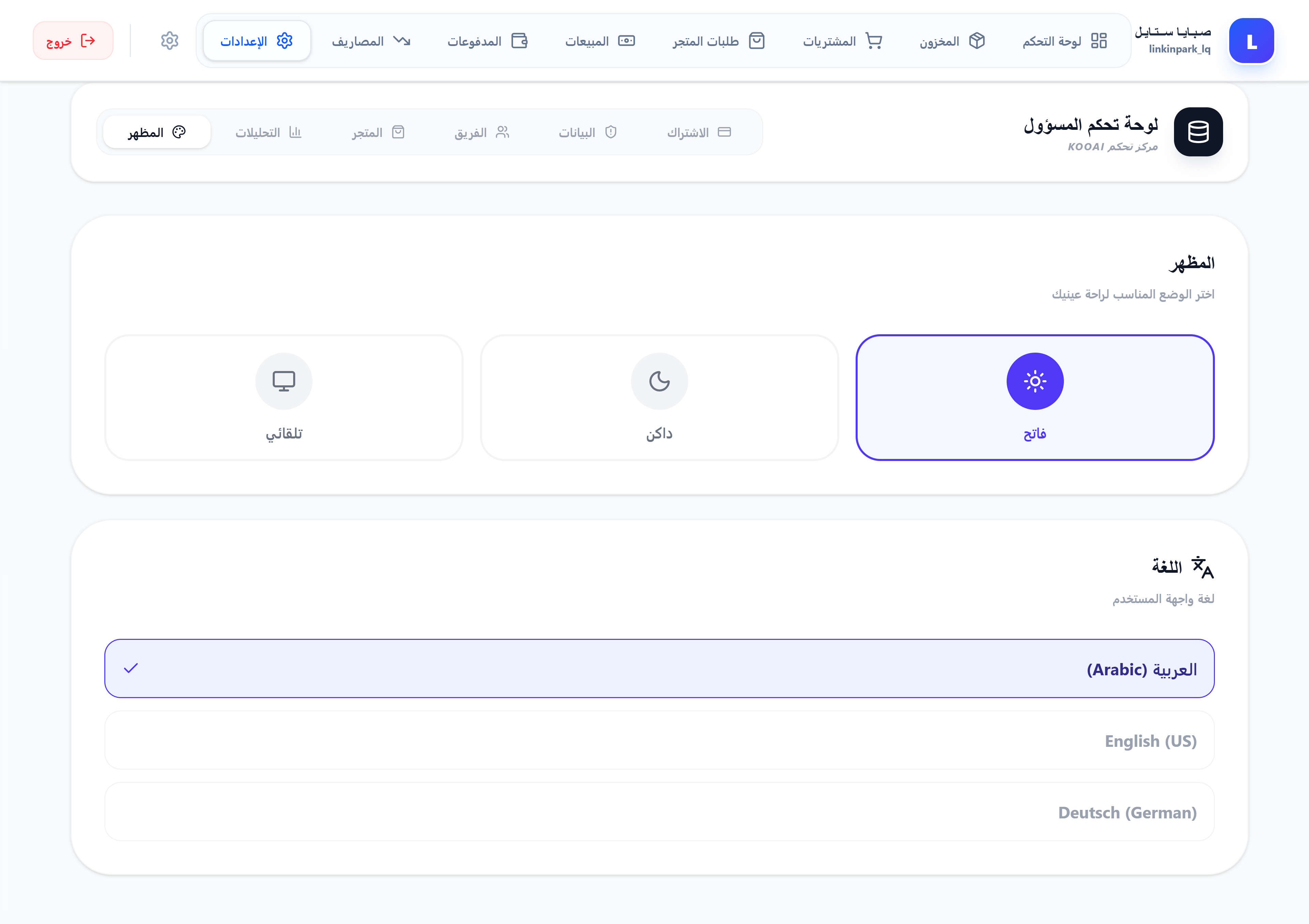Click the logout (خروج) button

pyautogui.click(x=73, y=41)
